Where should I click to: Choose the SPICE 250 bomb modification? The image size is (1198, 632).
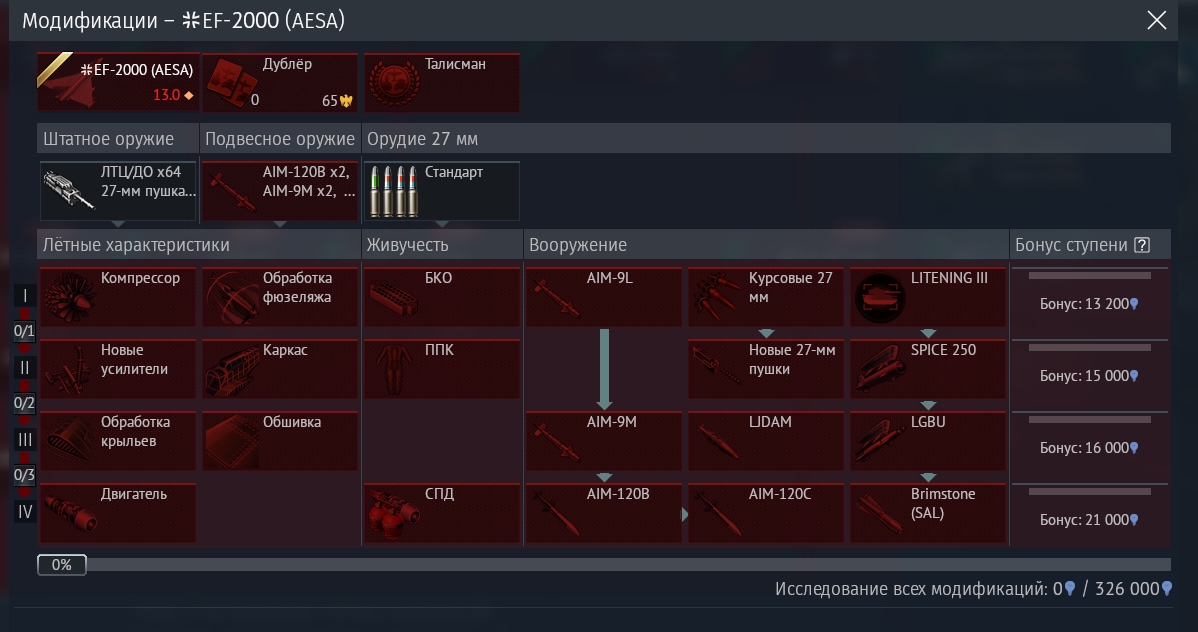[928, 369]
